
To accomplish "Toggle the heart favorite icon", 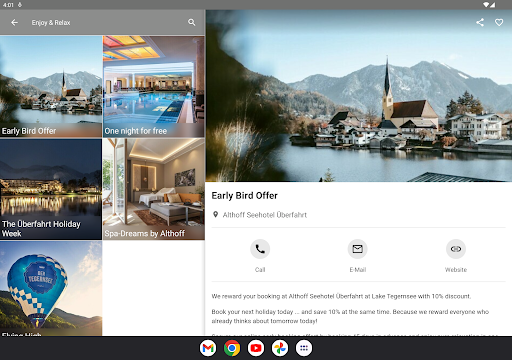I will tap(499, 22).
